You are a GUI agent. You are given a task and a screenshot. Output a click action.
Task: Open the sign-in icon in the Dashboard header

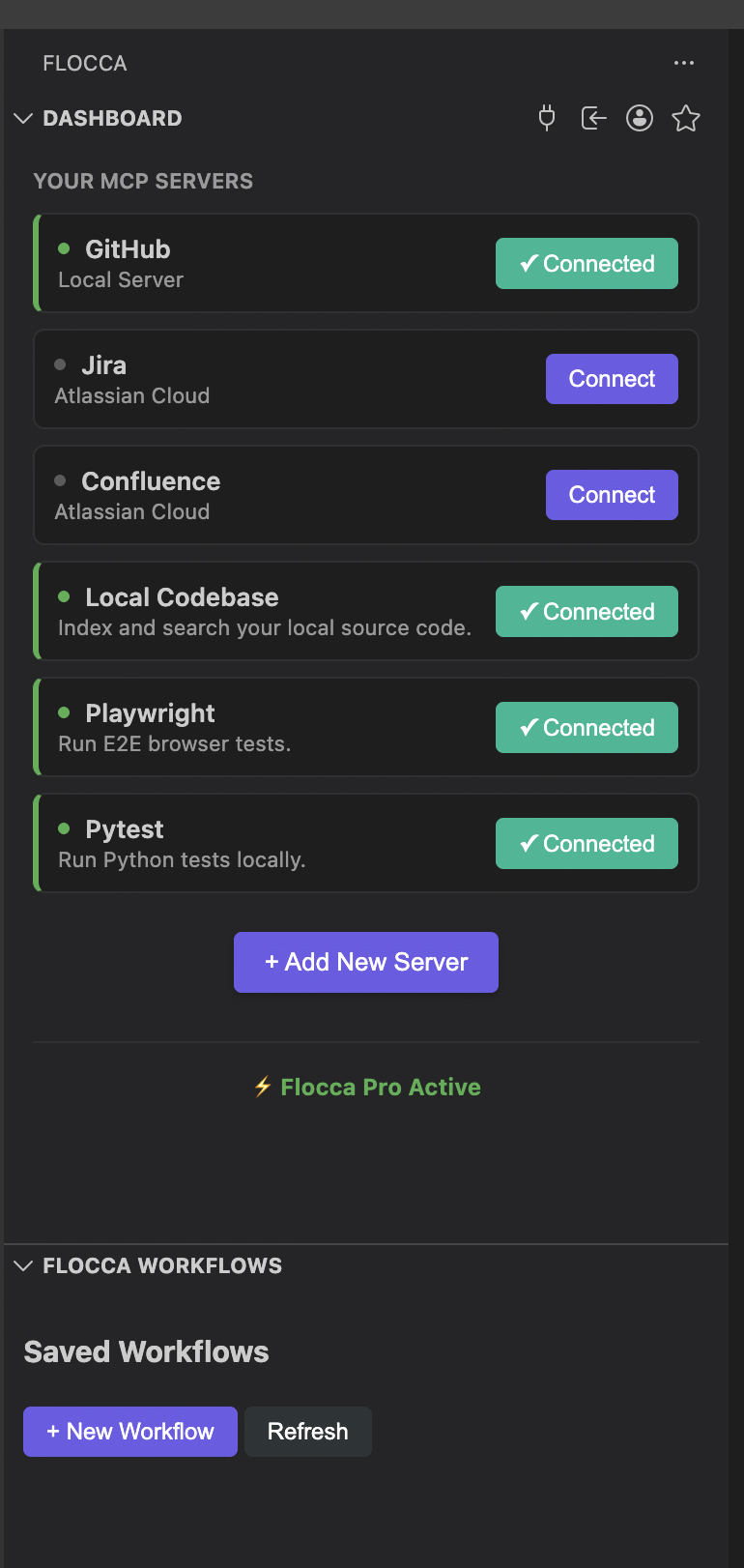click(593, 118)
